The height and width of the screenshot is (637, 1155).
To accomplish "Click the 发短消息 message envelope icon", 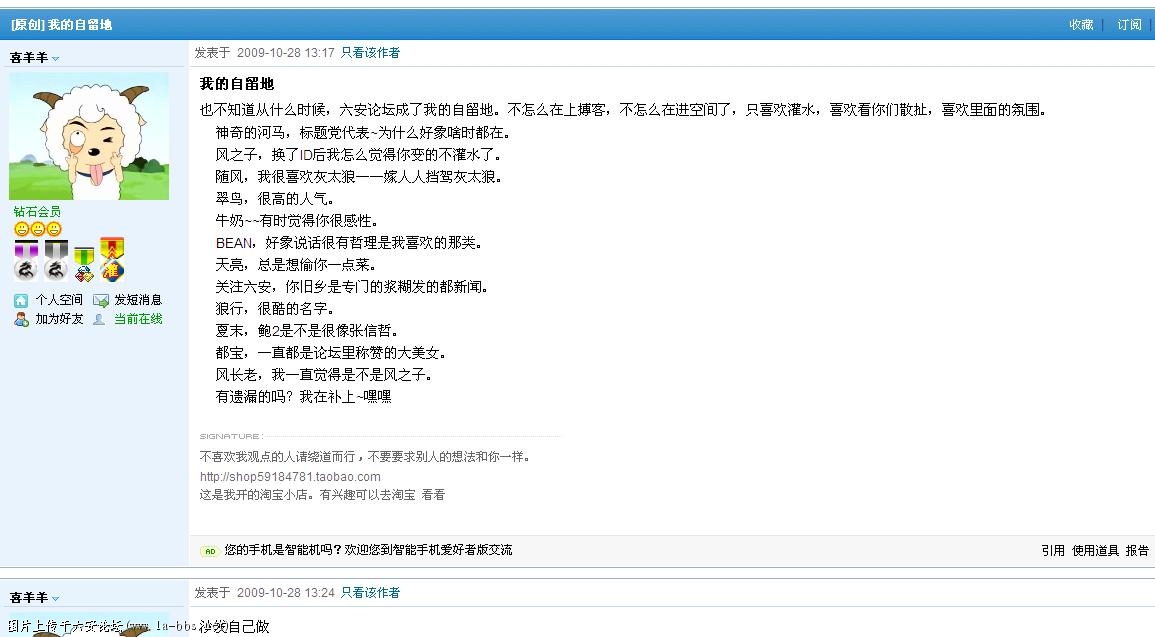I will click(101, 299).
